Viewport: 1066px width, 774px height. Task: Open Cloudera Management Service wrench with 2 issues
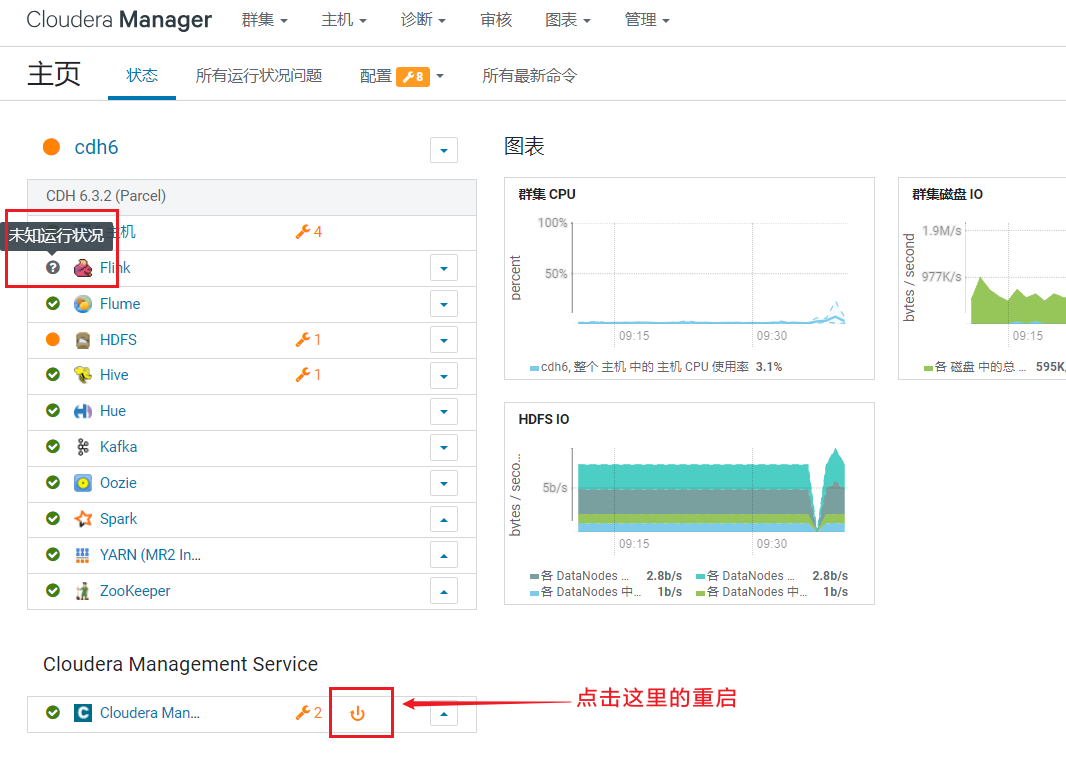pos(309,713)
